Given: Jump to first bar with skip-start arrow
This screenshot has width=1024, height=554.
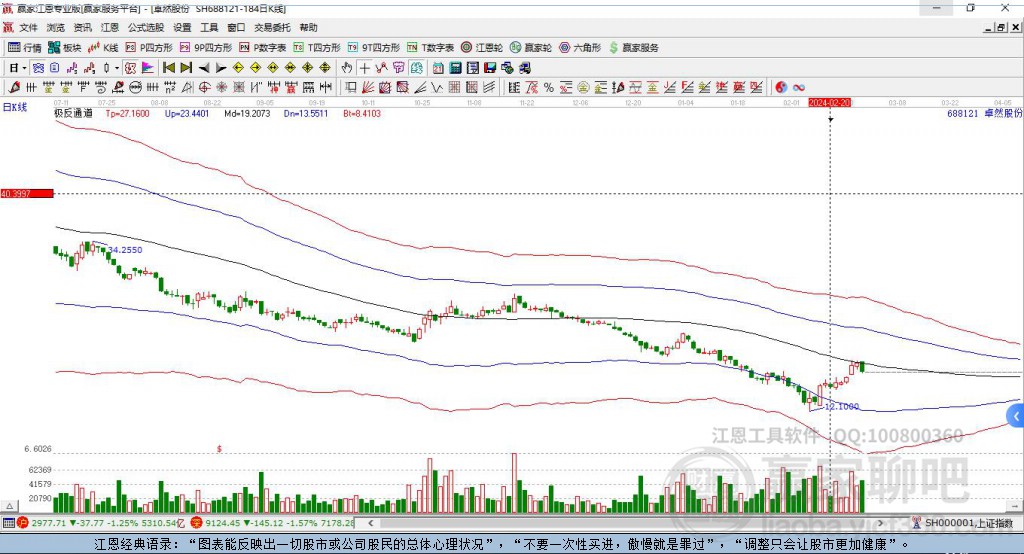Looking at the screenshot, I should [168, 68].
